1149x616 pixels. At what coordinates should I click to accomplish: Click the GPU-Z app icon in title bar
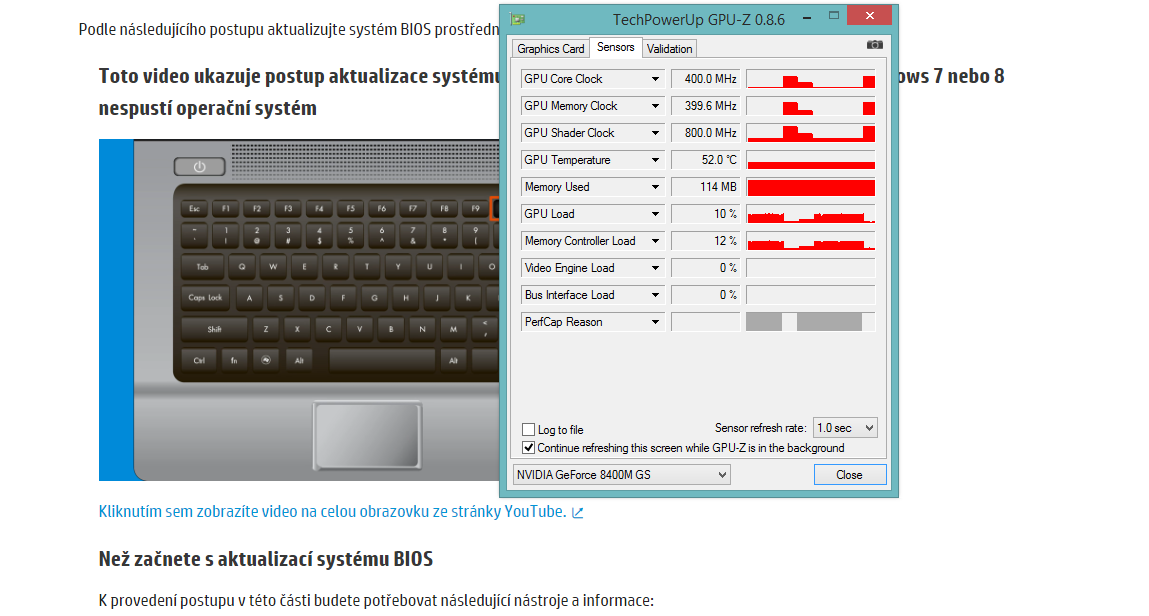point(518,18)
